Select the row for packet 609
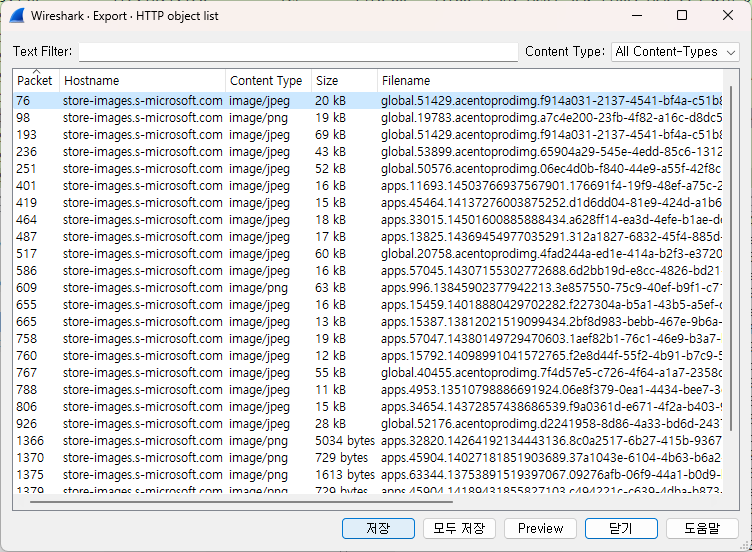752x552 pixels. coord(368,288)
